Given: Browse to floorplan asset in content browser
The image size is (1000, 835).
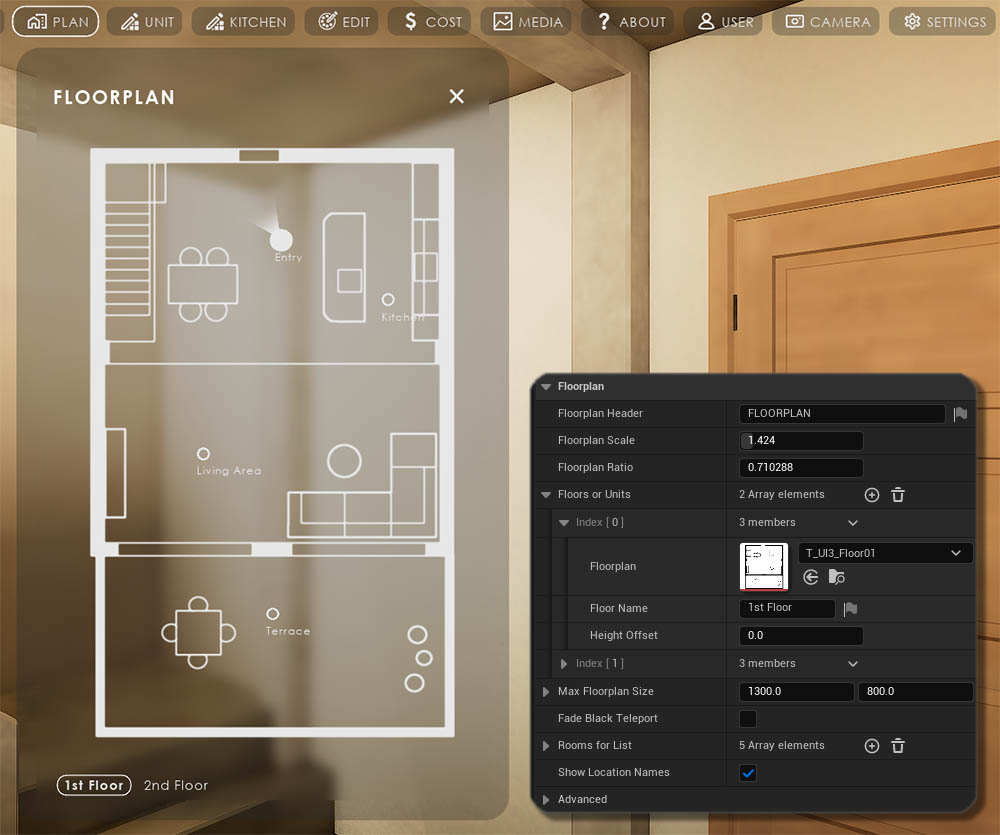Looking at the screenshot, I should coord(837,577).
